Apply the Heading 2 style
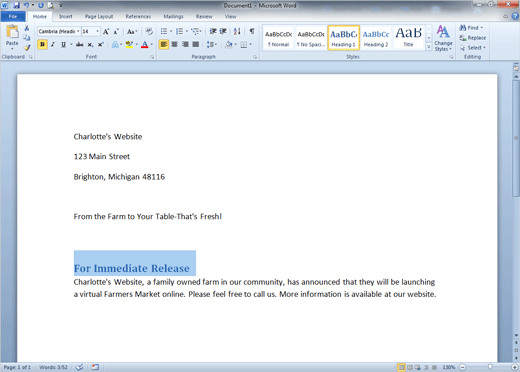 376,38
